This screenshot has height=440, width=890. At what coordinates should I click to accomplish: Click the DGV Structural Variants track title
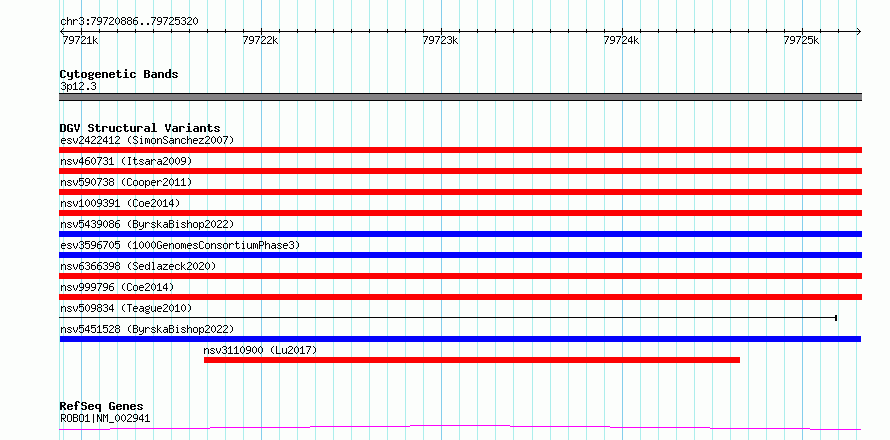(x=140, y=128)
